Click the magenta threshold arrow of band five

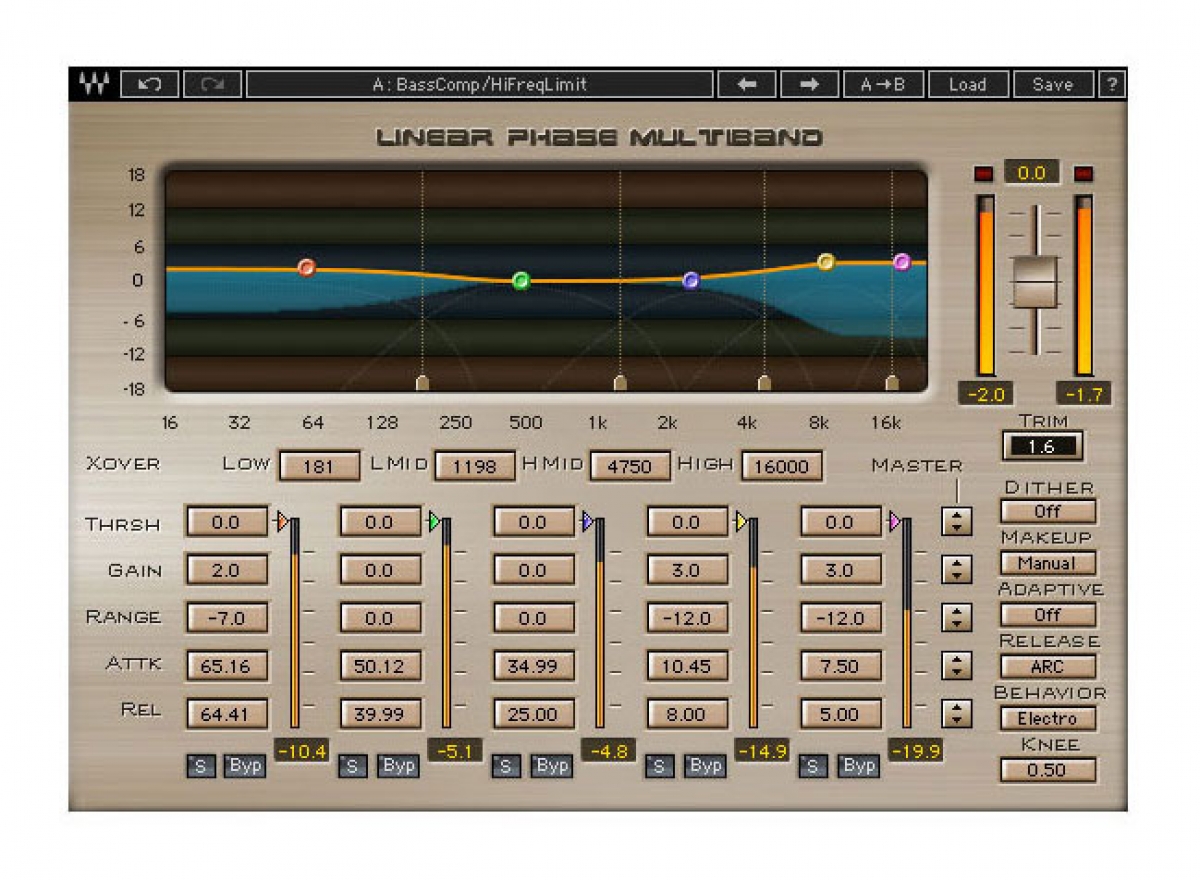coord(895,521)
